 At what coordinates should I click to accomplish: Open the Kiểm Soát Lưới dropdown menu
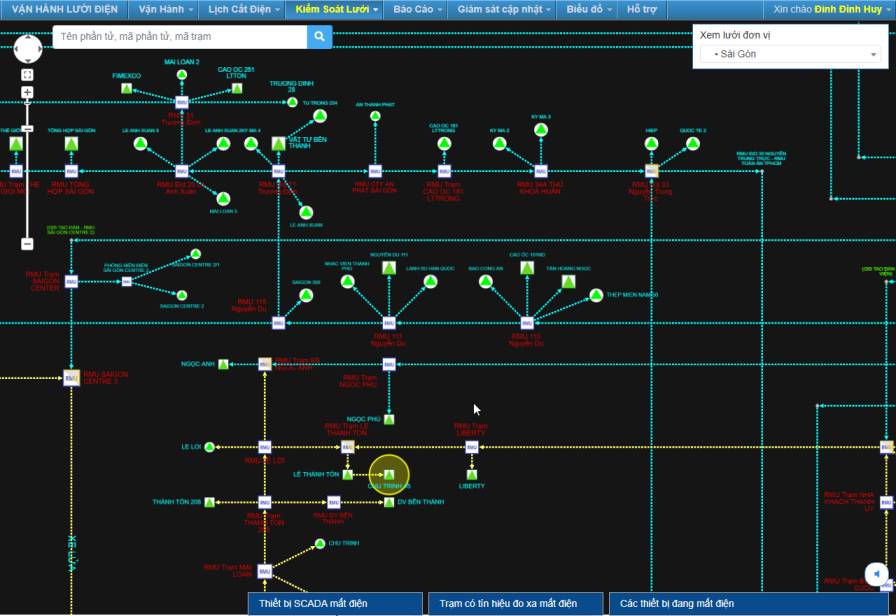pyautogui.click(x=336, y=9)
